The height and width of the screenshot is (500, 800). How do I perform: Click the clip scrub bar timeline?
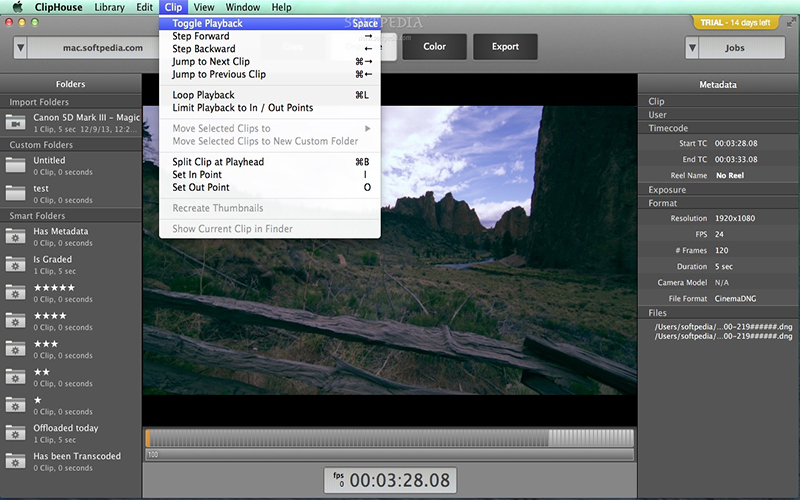click(x=390, y=438)
